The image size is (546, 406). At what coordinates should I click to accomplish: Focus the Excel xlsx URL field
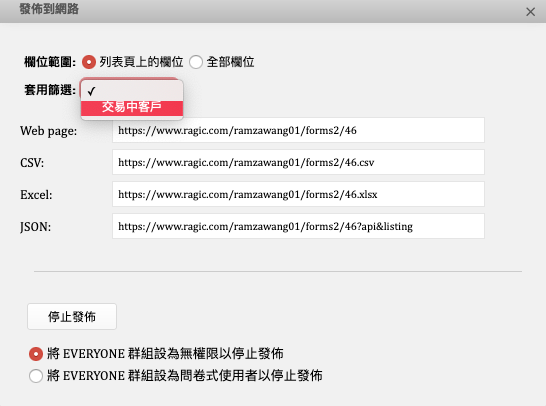(x=298, y=194)
